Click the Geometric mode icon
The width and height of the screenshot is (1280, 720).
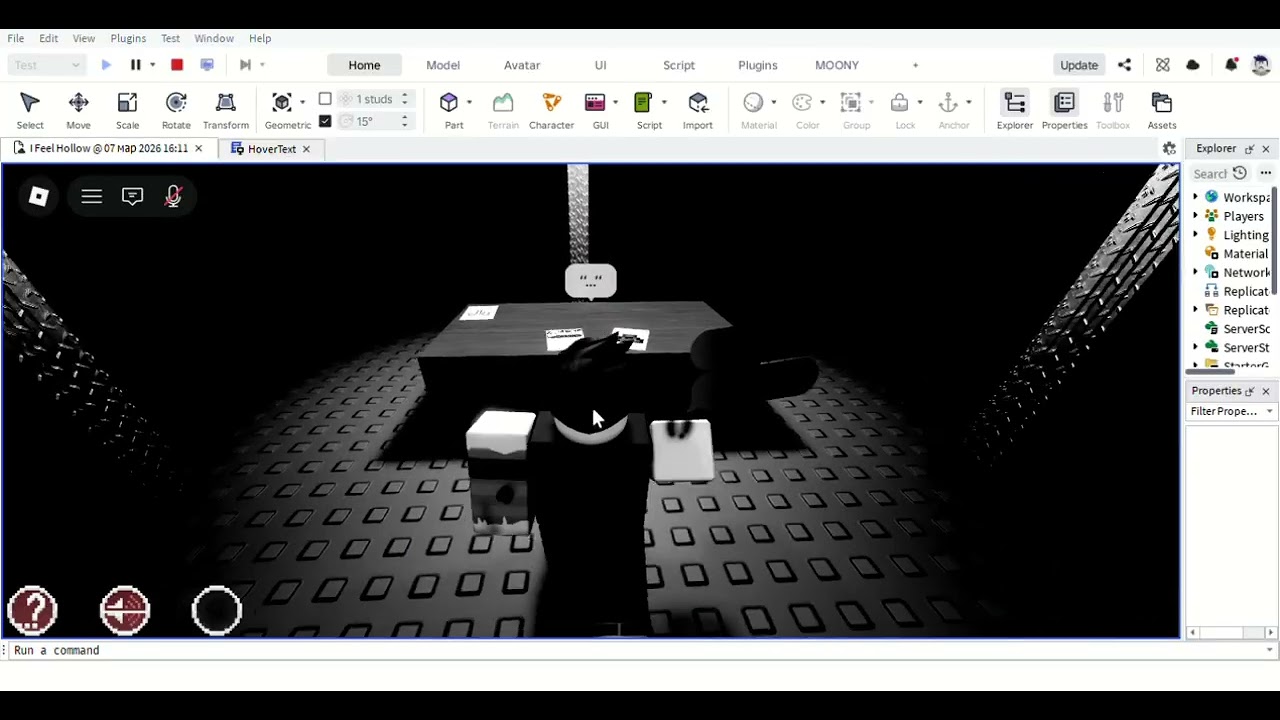pyautogui.click(x=282, y=102)
